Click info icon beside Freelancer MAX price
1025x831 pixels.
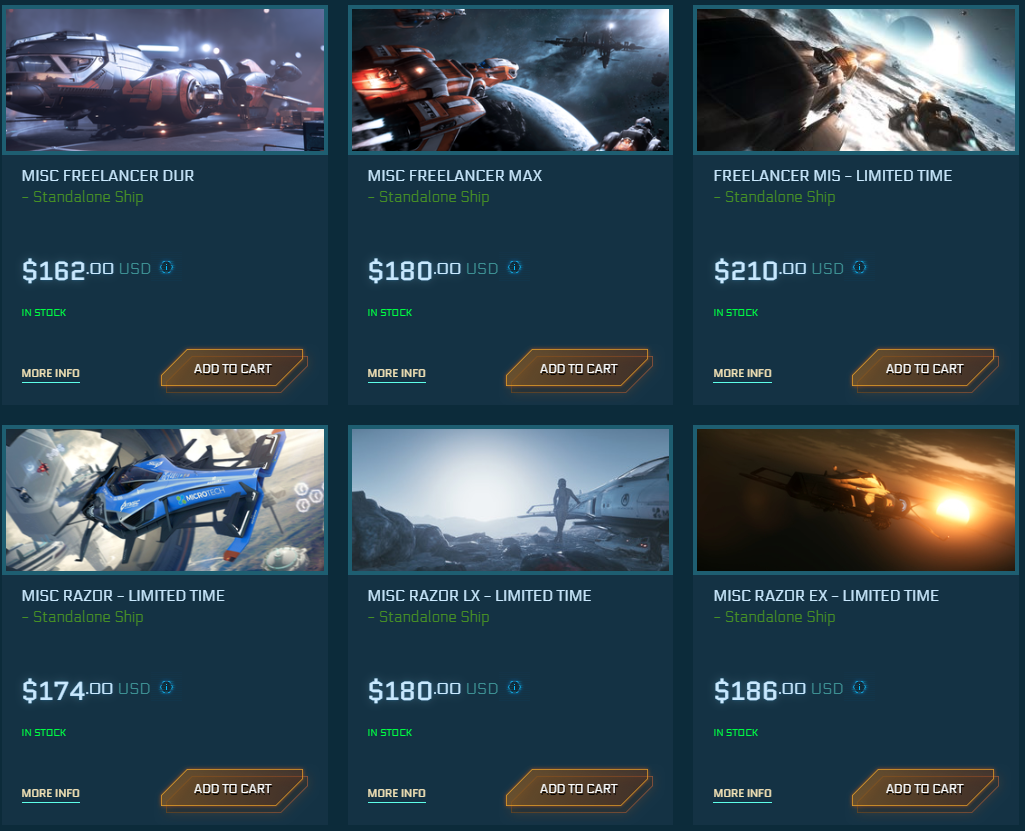514,267
